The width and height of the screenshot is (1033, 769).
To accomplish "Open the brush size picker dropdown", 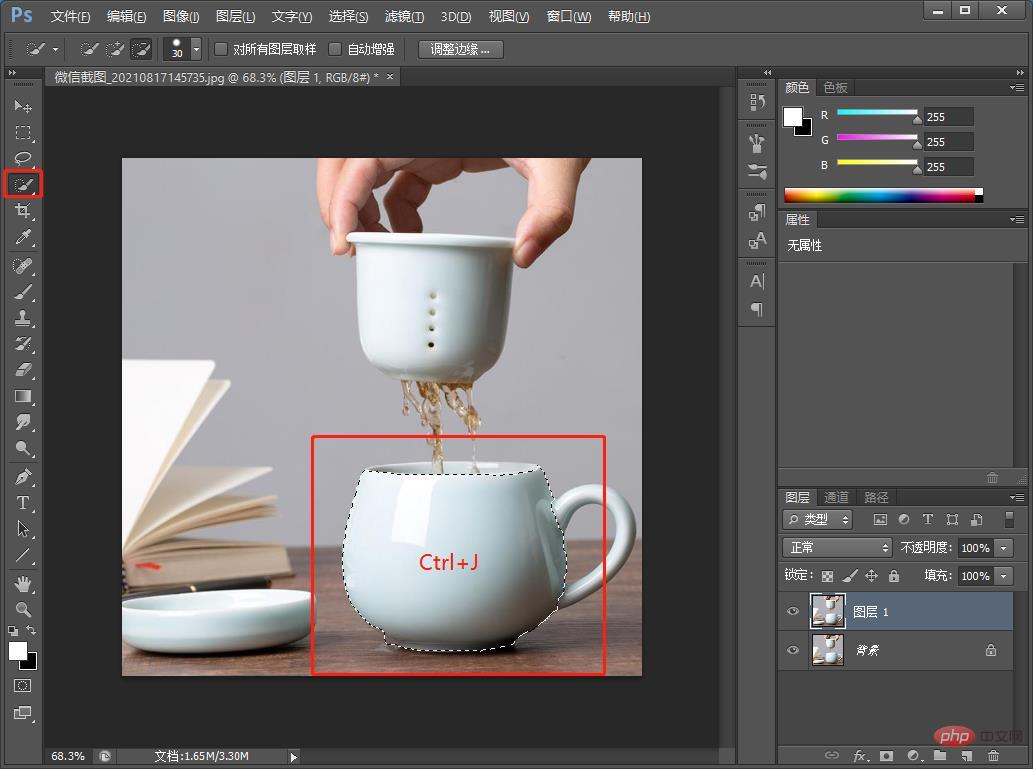I will [196, 49].
